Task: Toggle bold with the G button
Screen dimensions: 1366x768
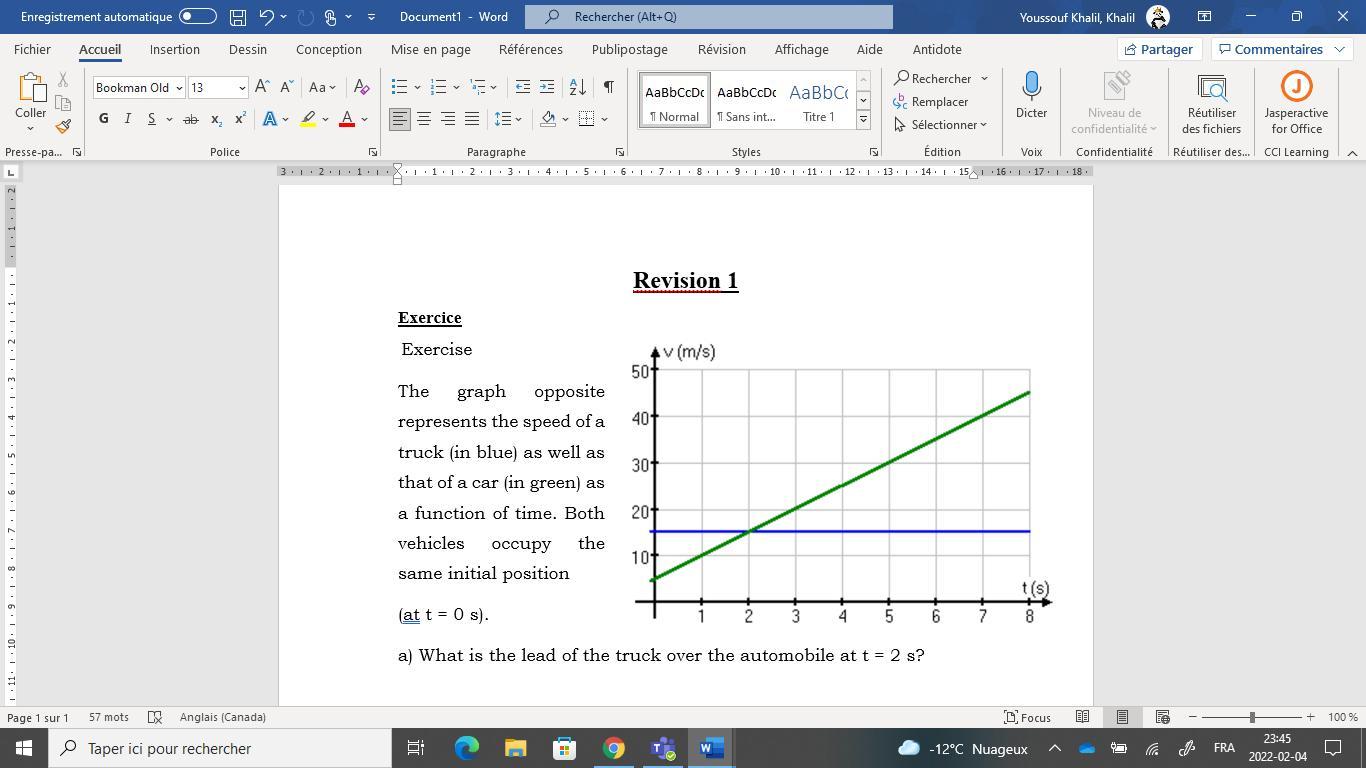Action: coord(104,119)
